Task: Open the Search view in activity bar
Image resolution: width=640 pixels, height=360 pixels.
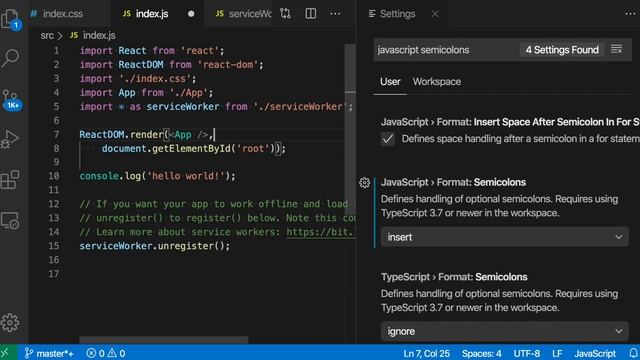Action: point(10,58)
